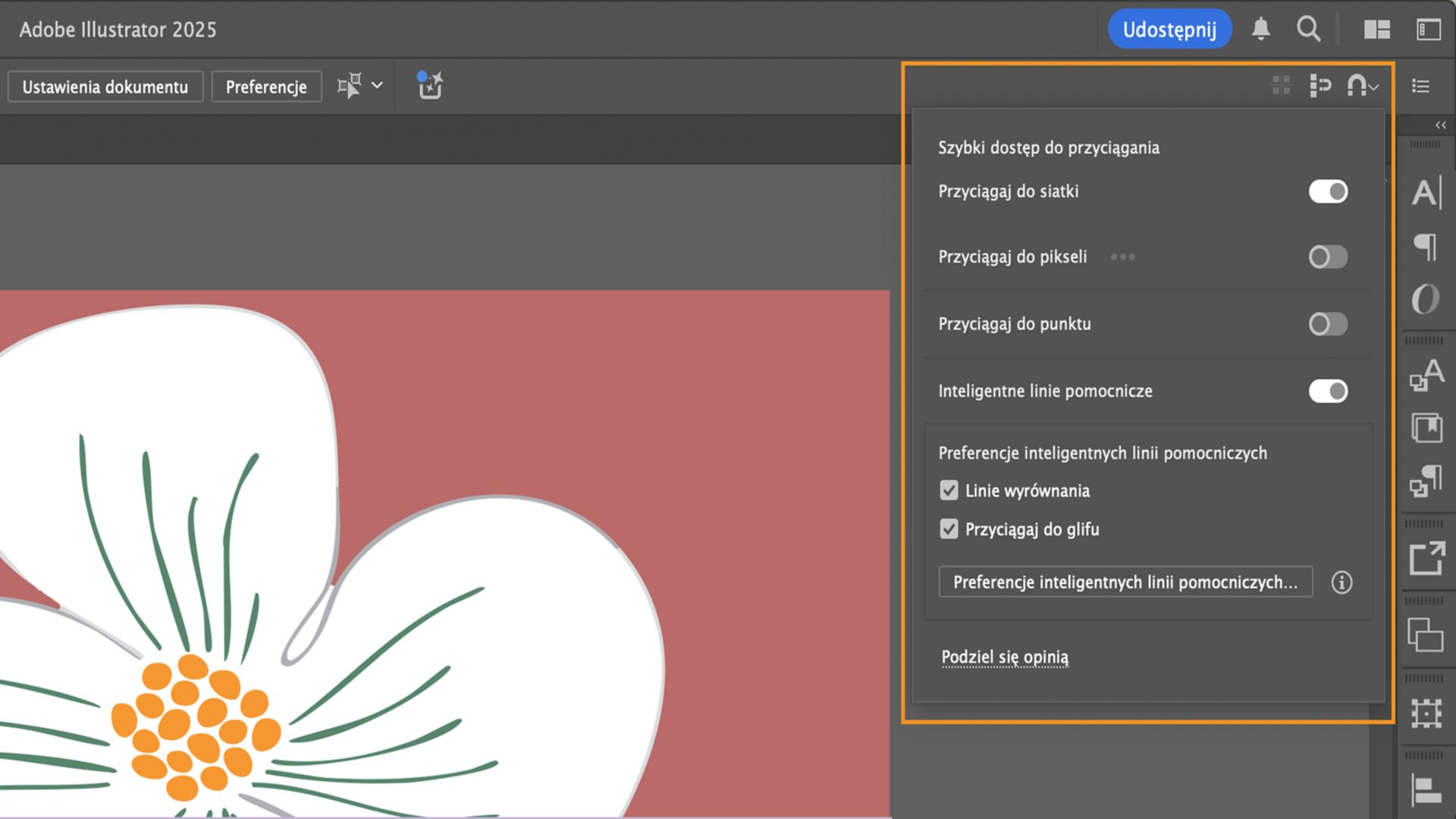Viewport: 1456px width, 819px height.
Task: Open Podziel się opinią link
Action: click(x=1005, y=657)
